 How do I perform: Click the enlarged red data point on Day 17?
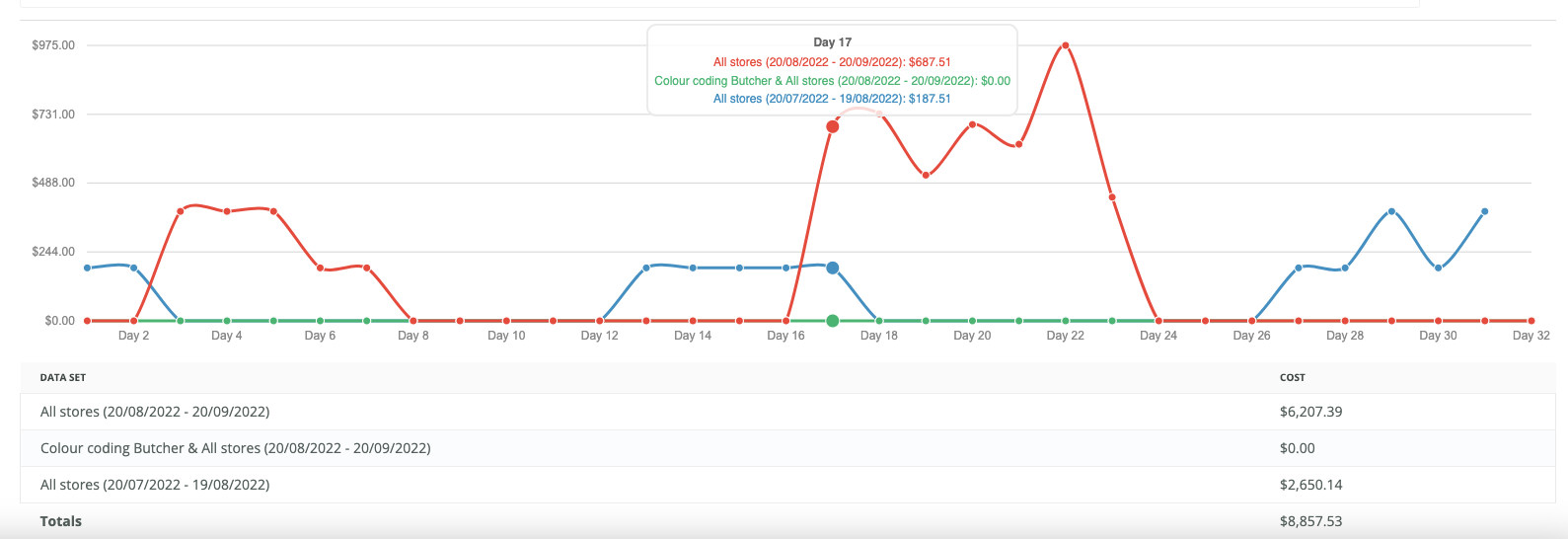pos(833,126)
